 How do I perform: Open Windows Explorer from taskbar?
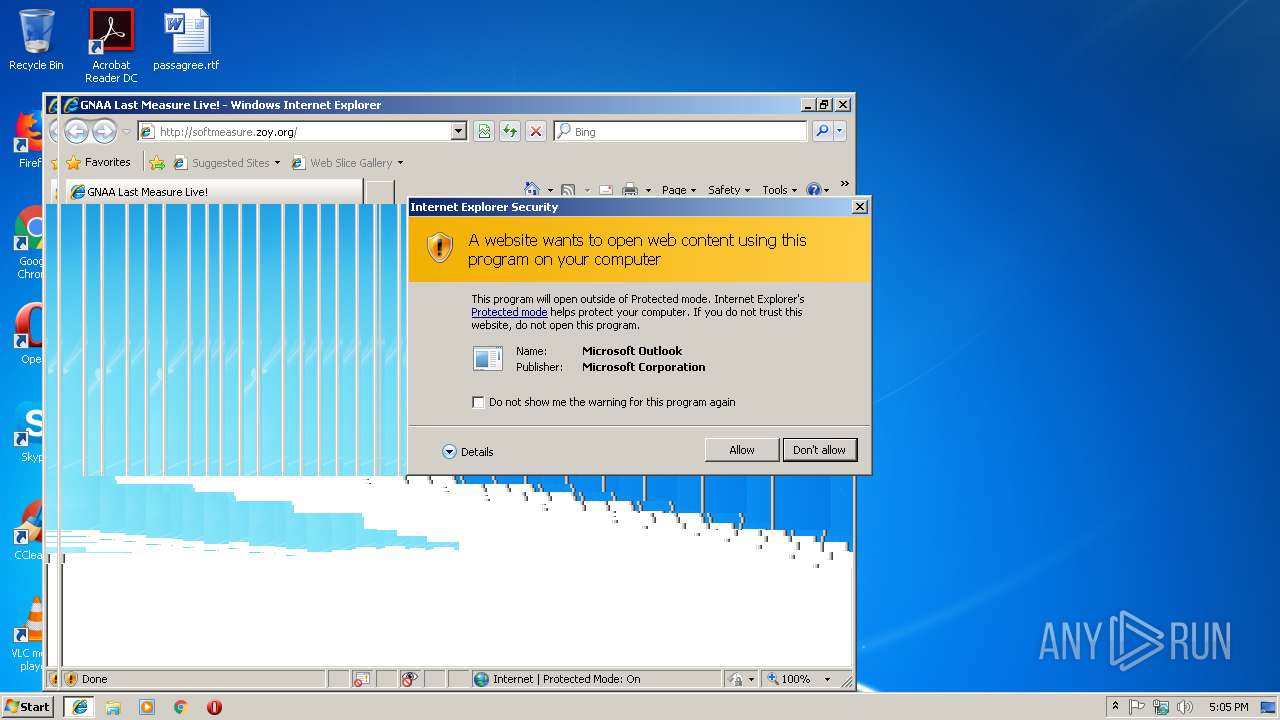[x=113, y=707]
